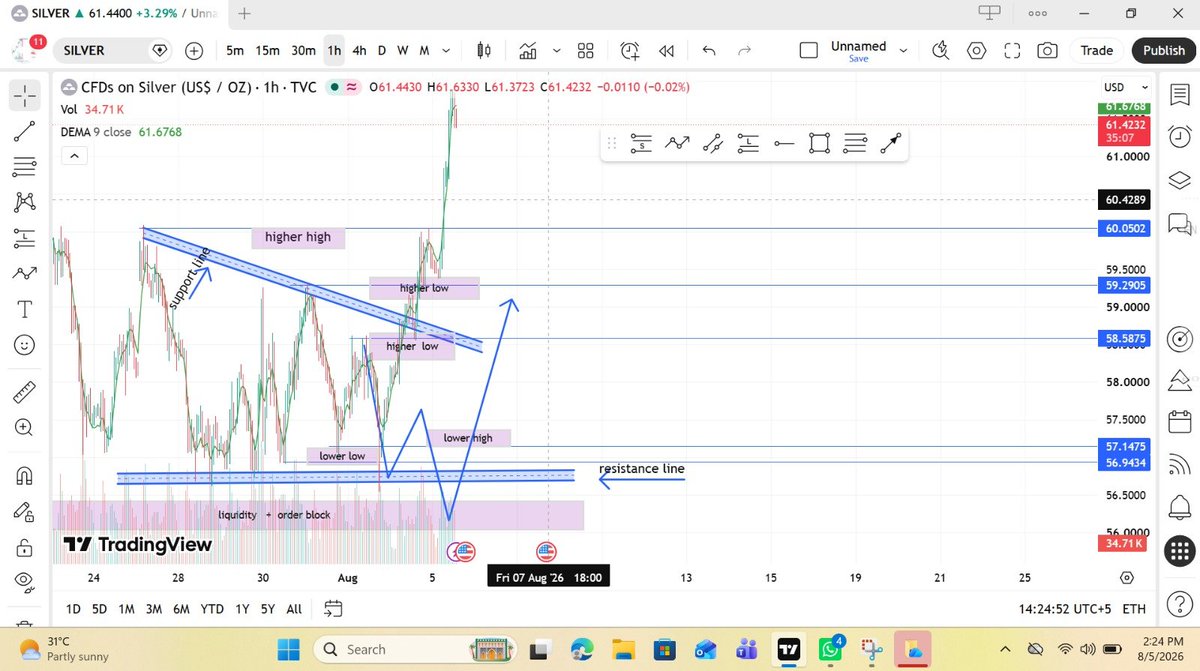Undo the last chart action
This screenshot has width=1200, height=671.
click(x=709, y=50)
